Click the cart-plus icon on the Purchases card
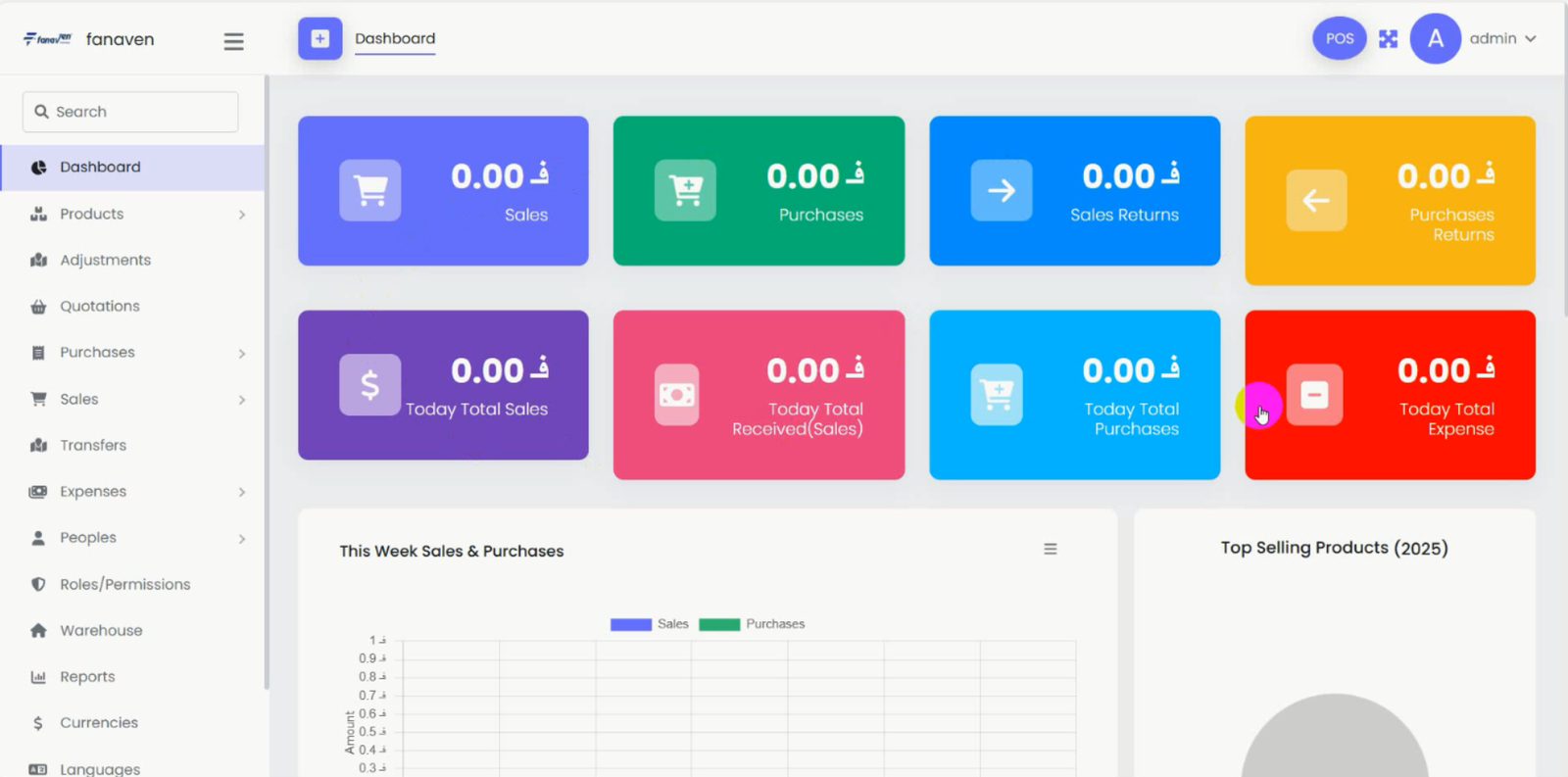Image resolution: width=1568 pixels, height=777 pixels. 685,190
